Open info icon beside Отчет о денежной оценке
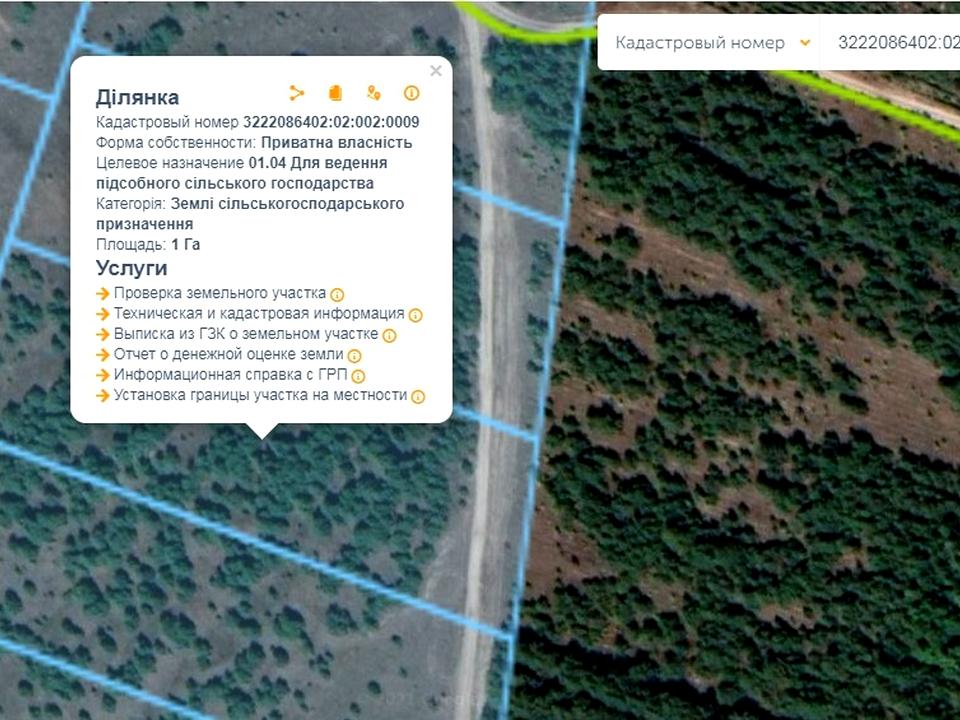 (354, 356)
